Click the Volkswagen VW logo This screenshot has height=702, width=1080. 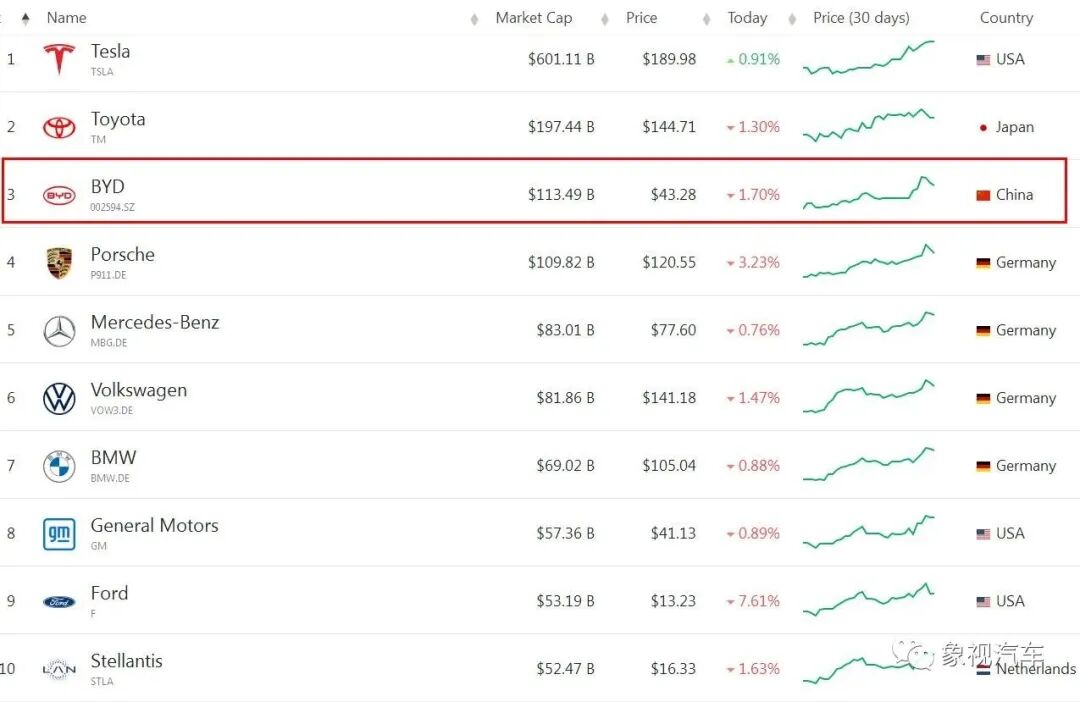[x=59, y=398]
